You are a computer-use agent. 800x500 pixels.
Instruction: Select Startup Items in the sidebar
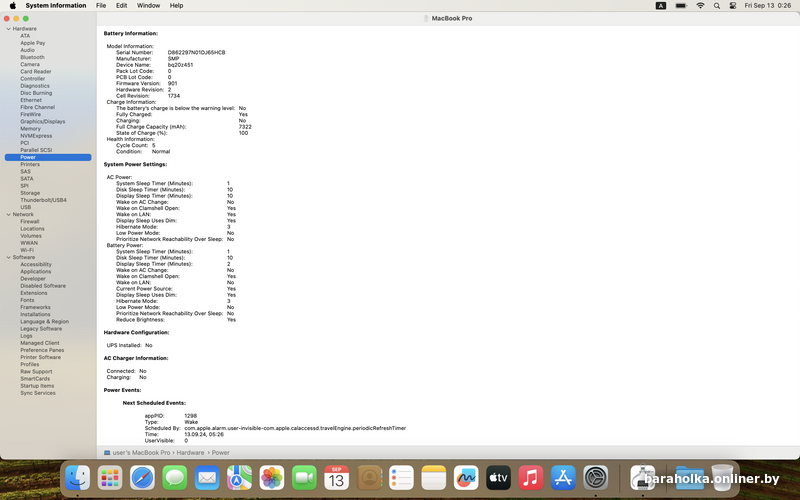tap(37, 386)
